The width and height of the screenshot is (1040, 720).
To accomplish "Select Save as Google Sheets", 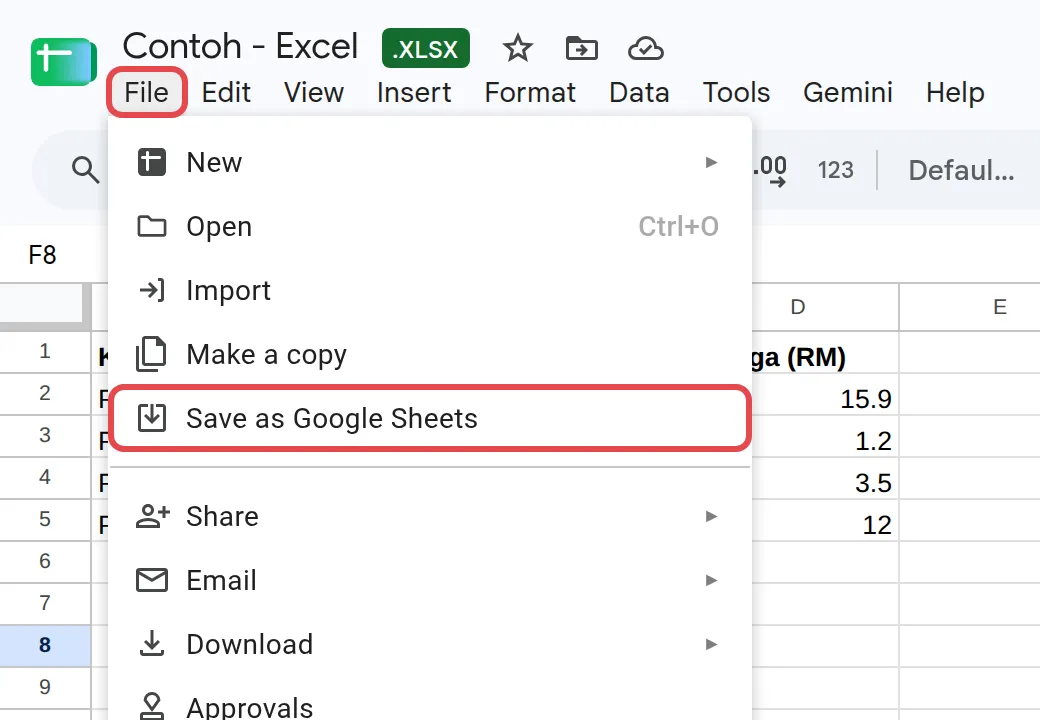I will (430, 418).
